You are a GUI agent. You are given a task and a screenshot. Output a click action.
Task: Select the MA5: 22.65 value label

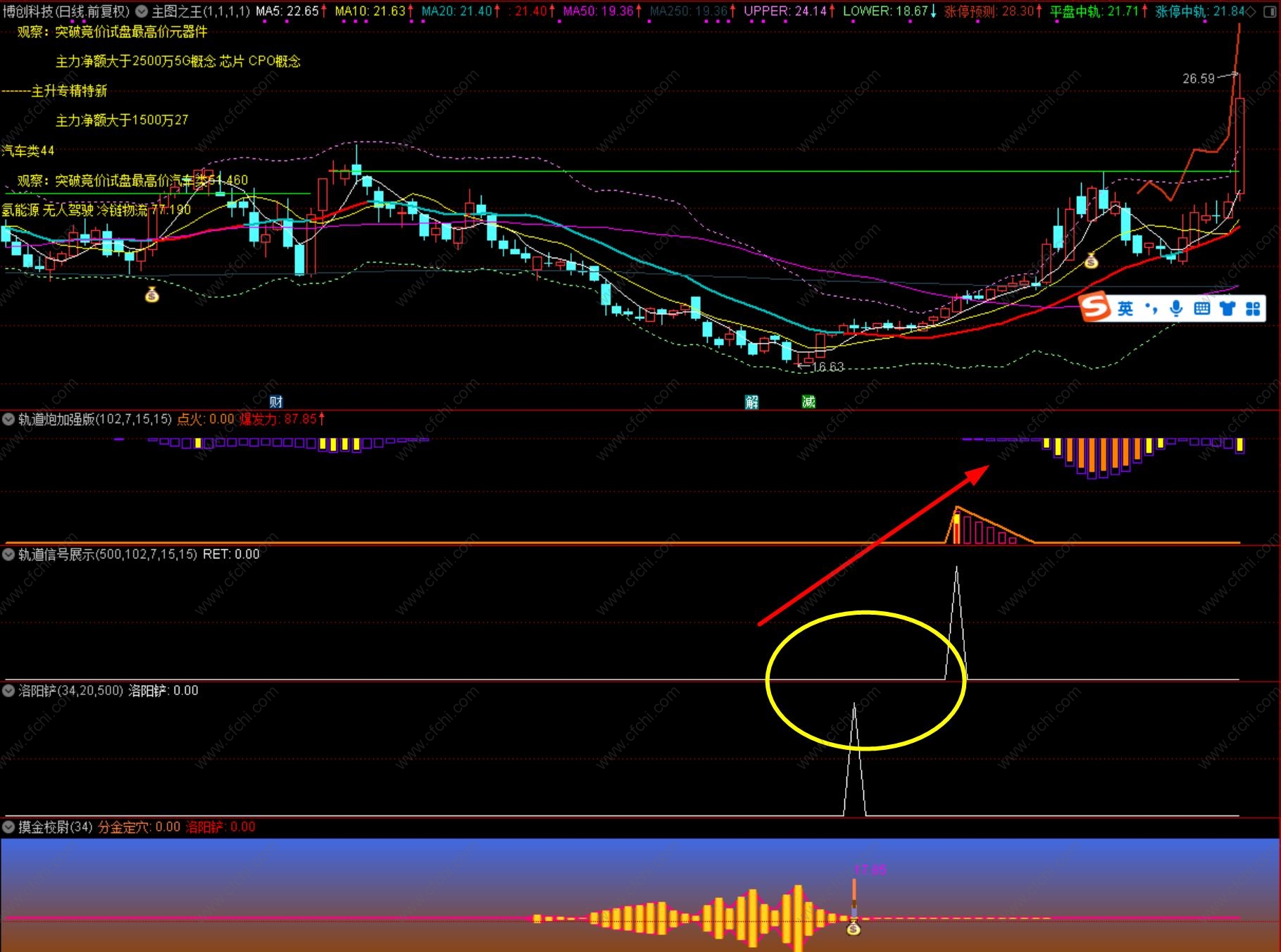coord(287,11)
